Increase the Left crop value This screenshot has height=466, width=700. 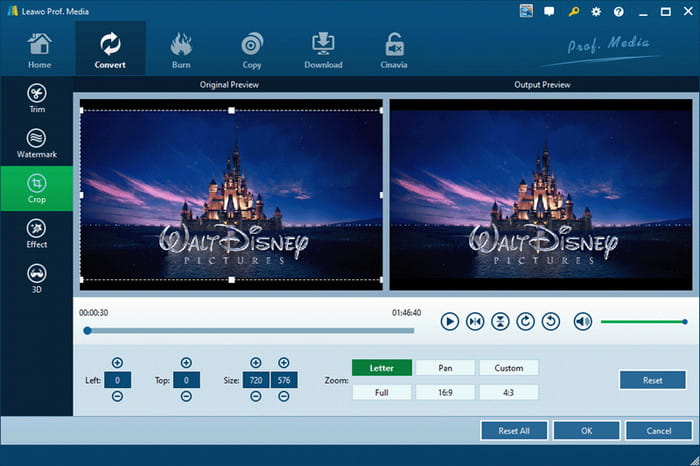[117, 362]
